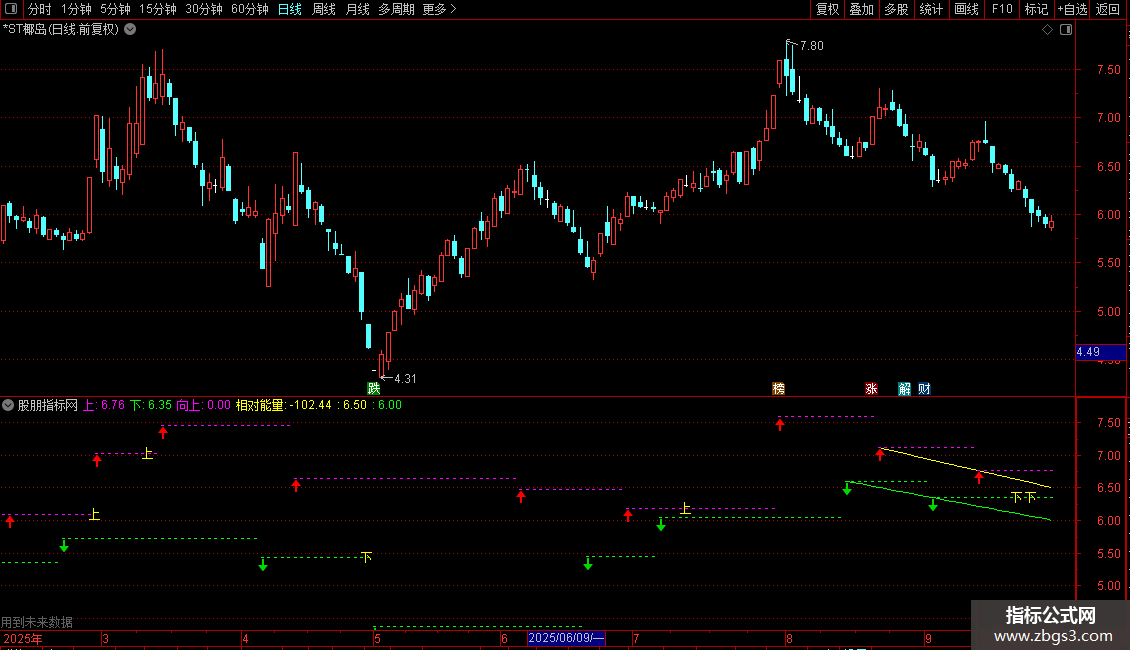
Task: Click the 相对能量 indicator value label
Action: tap(283, 405)
